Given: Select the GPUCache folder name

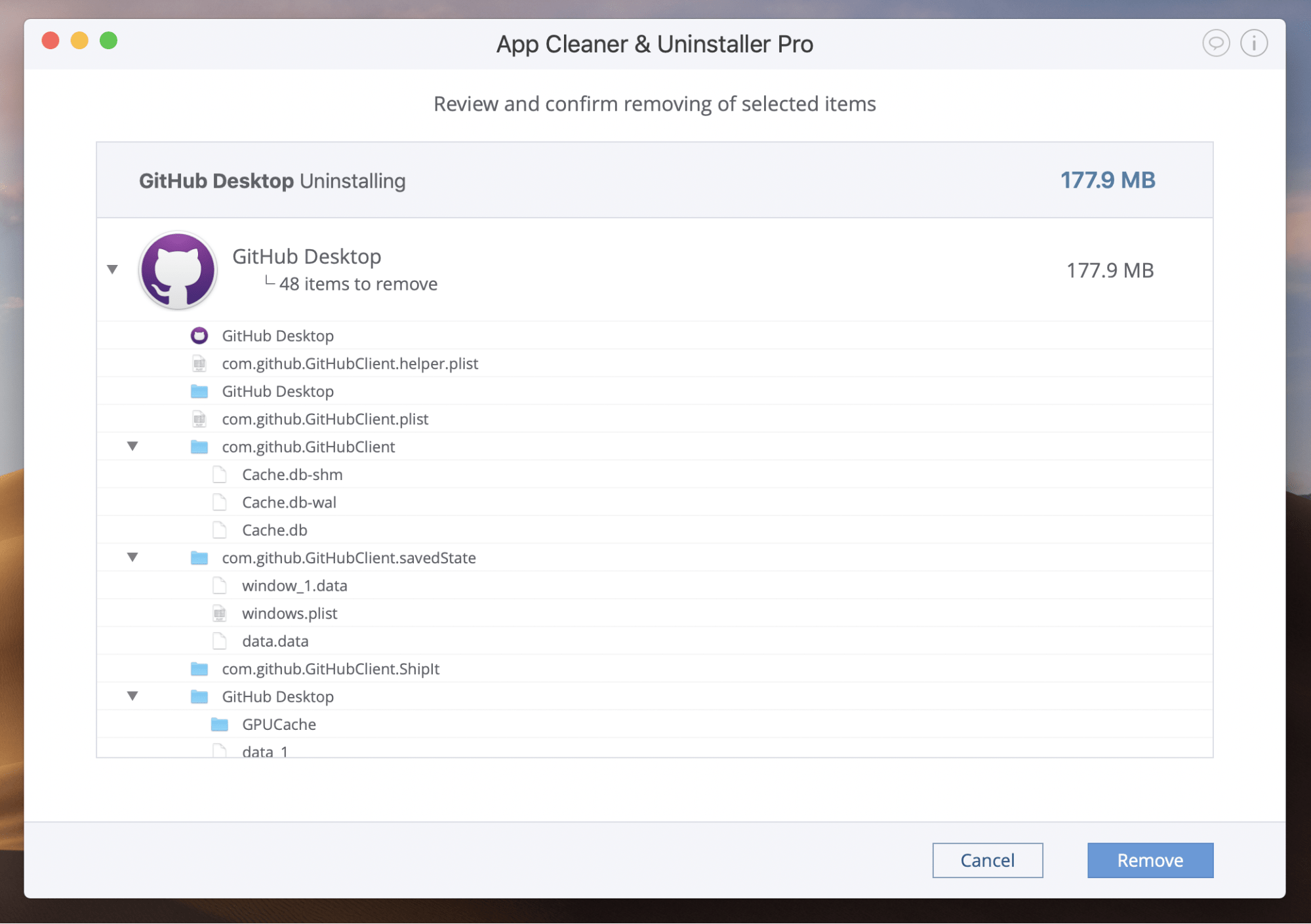Looking at the screenshot, I should 279,724.
